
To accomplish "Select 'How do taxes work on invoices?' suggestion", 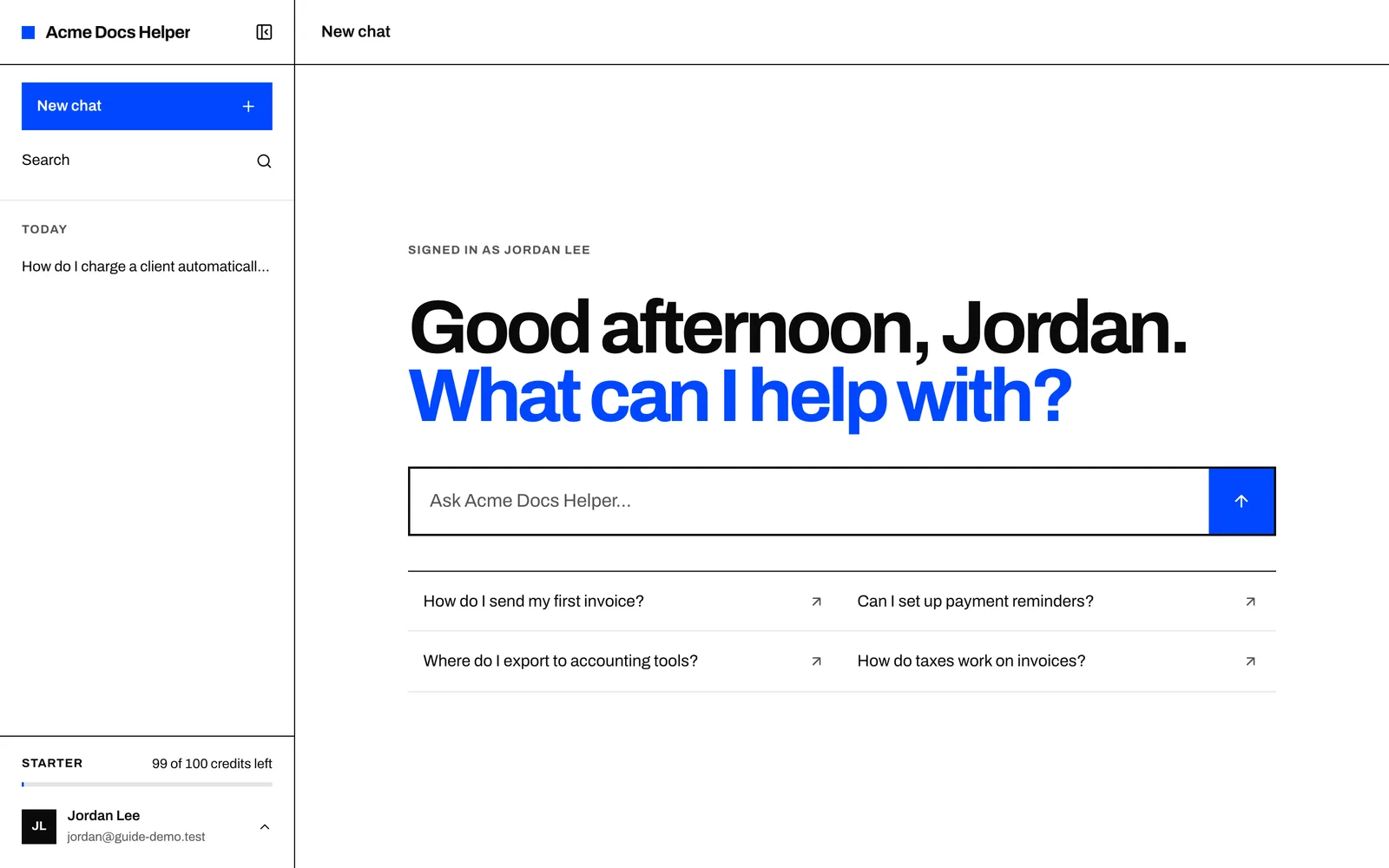I will [x=1059, y=661].
